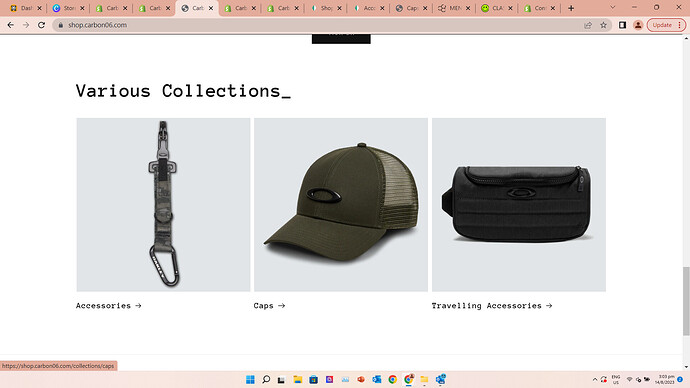The height and width of the screenshot is (388, 690).
Task: Open Task View from the taskbar
Action: (x=282, y=379)
